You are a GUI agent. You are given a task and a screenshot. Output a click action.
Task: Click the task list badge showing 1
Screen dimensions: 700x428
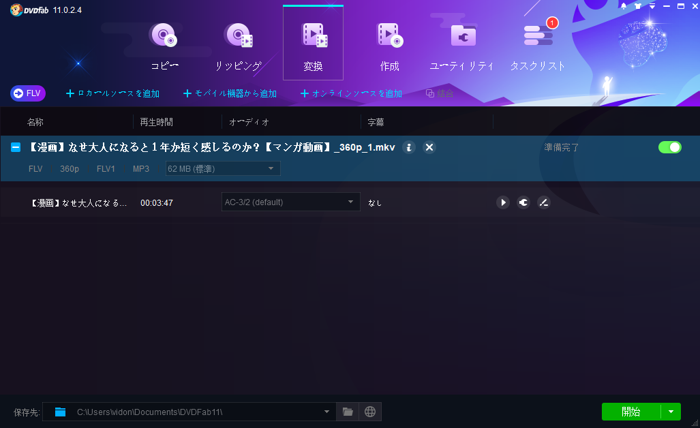(552, 22)
